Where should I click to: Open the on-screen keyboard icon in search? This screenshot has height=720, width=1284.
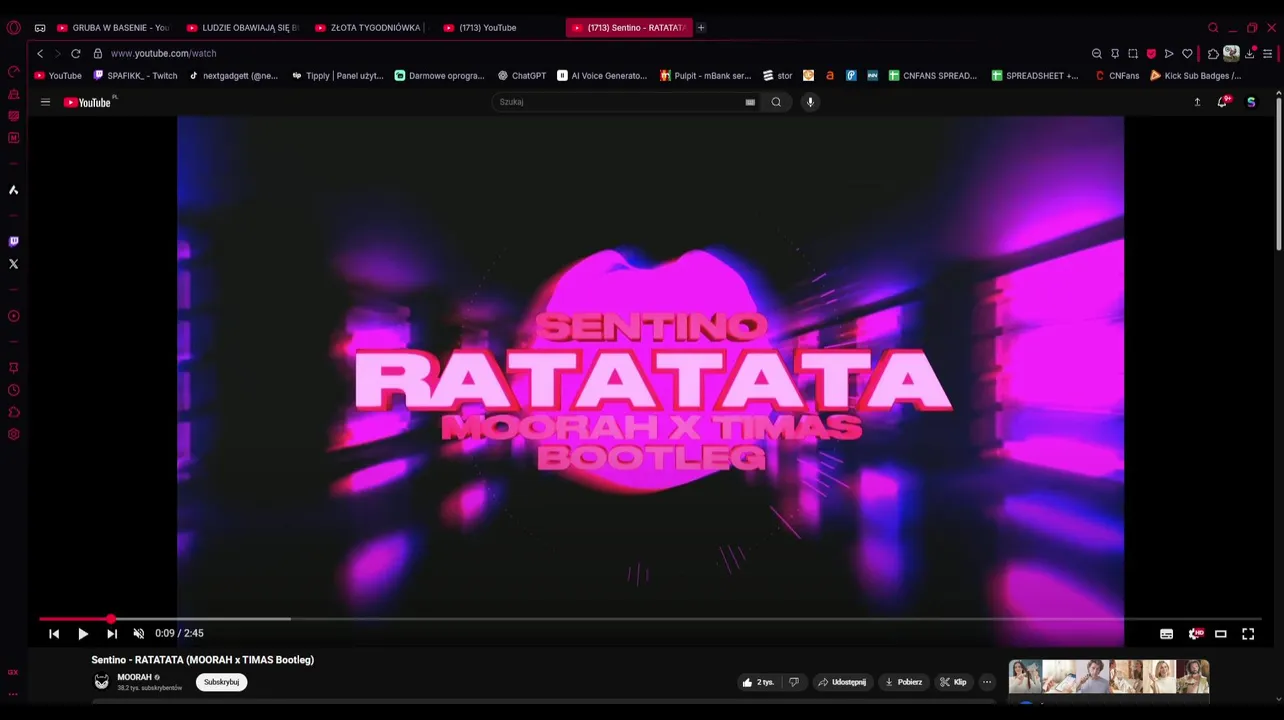[750, 102]
